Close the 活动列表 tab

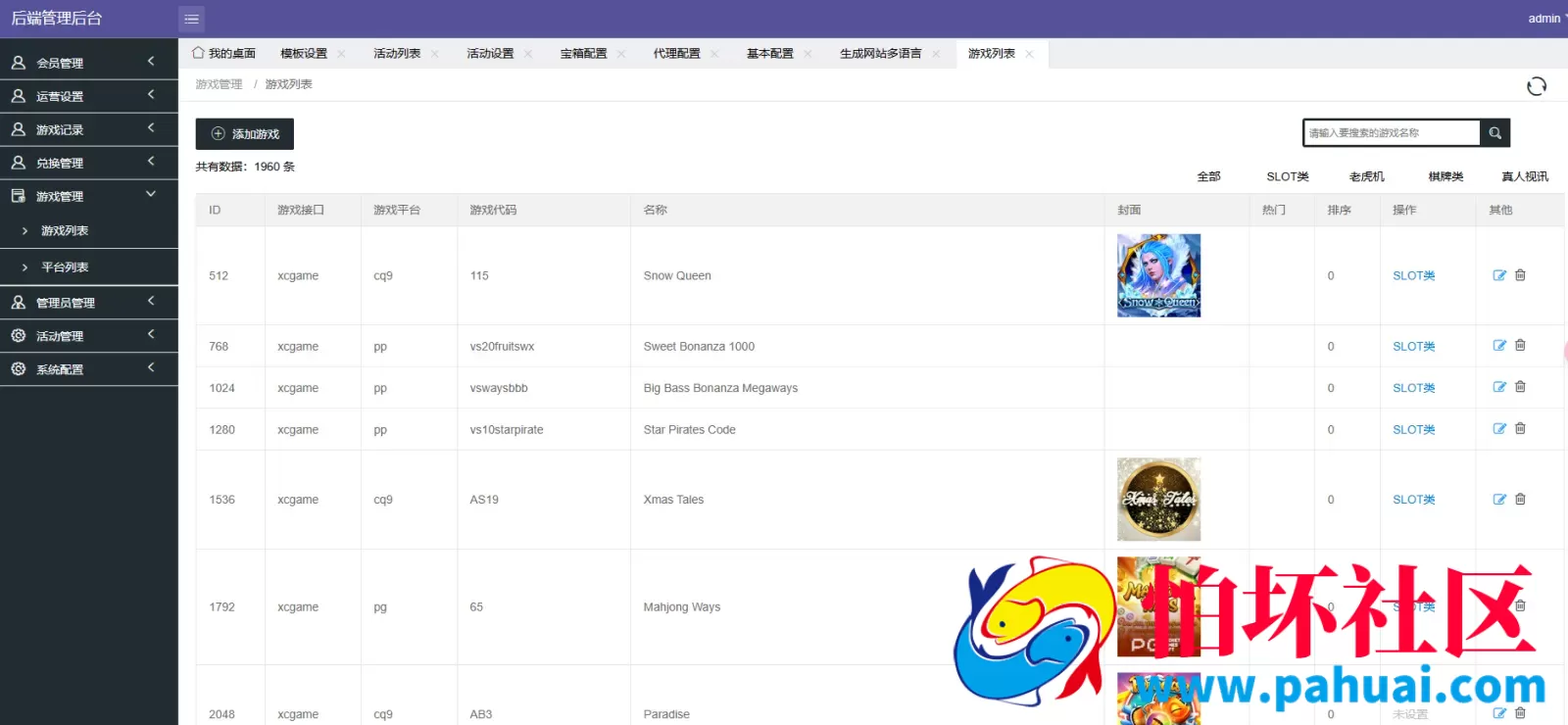pyautogui.click(x=434, y=54)
